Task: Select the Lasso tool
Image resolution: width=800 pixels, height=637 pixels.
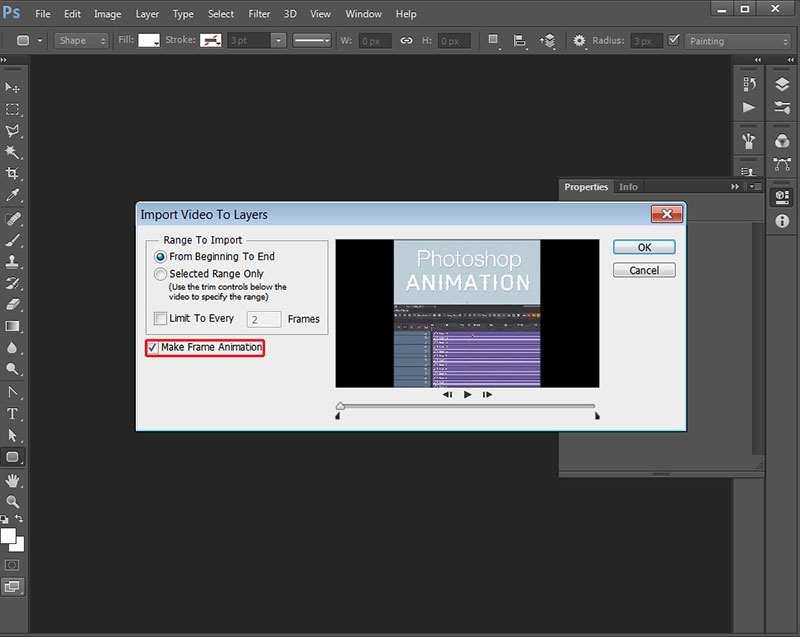Action: [12, 131]
